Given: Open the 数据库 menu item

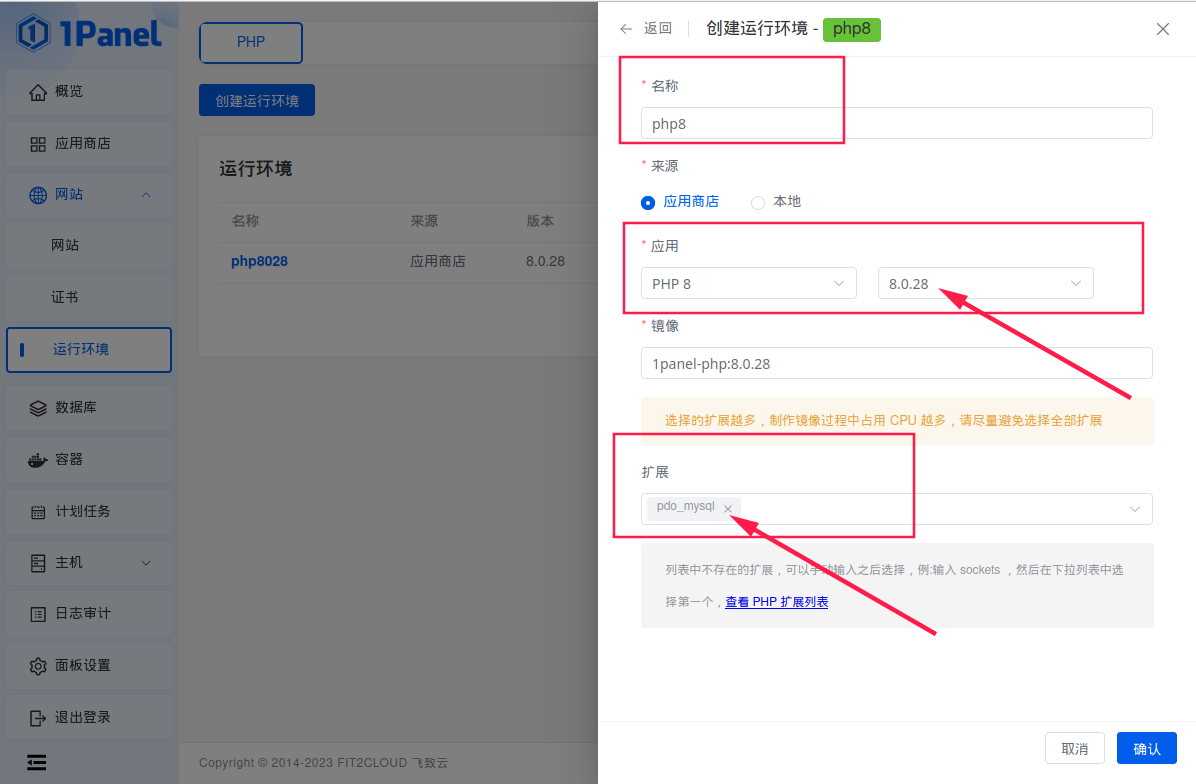Looking at the screenshot, I should [x=89, y=408].
